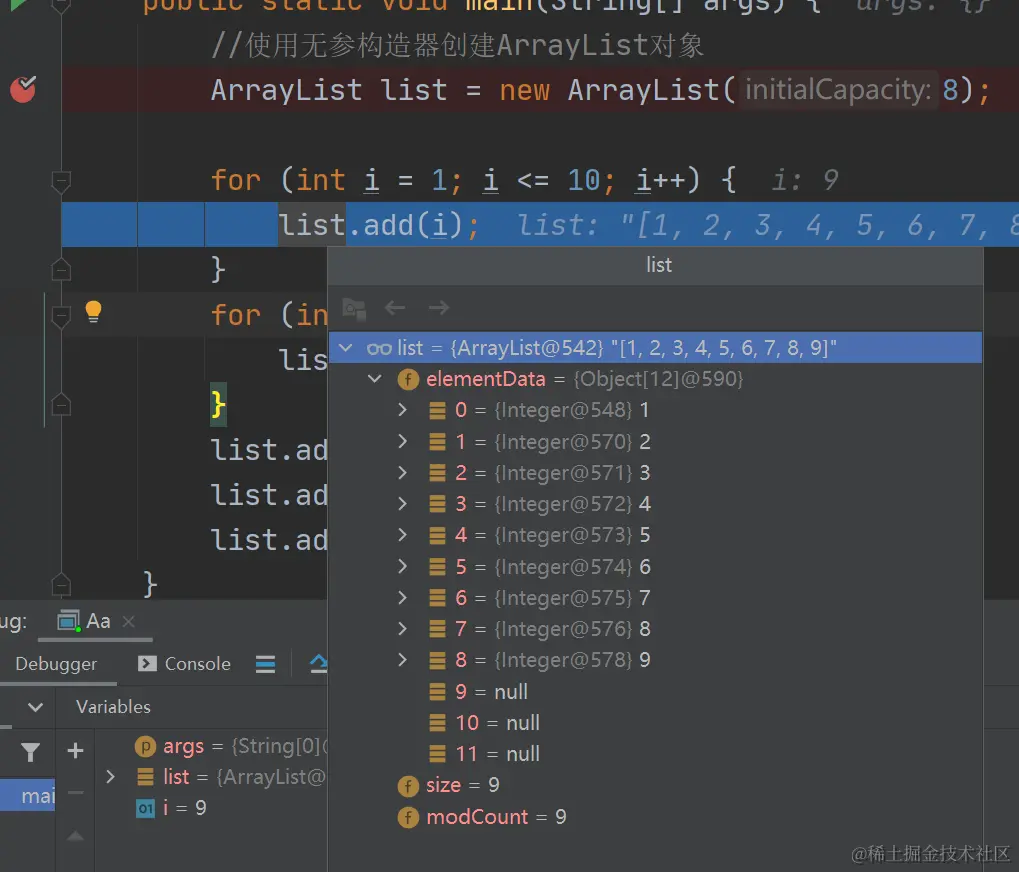Viewport: 1019px width, 872px height.
Task: Click the highlighted yellow closing brace
Action: tap(218, 404)
